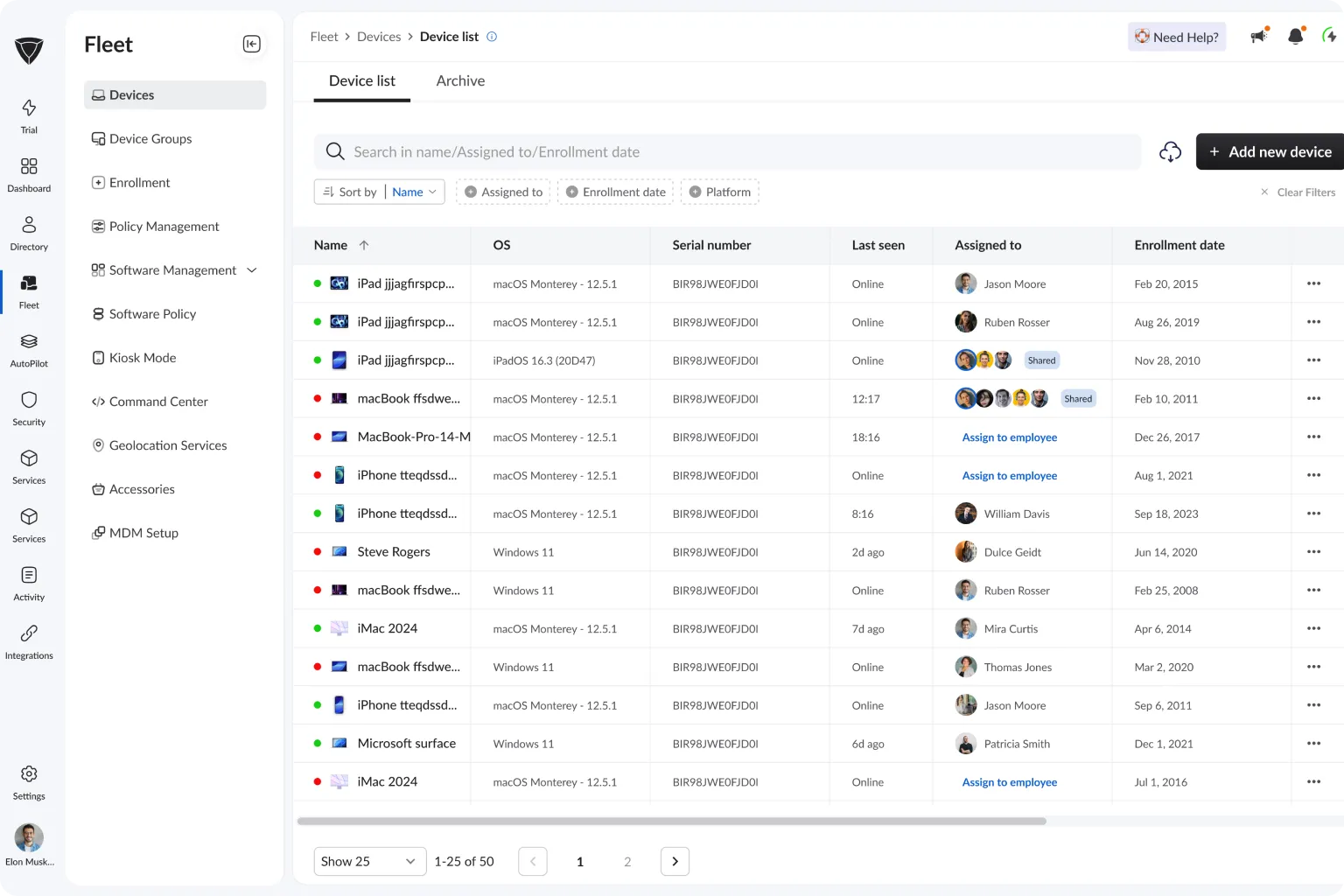Toggle the Assigned to filter
The image size is (1344, 896).
pos(503,192)
